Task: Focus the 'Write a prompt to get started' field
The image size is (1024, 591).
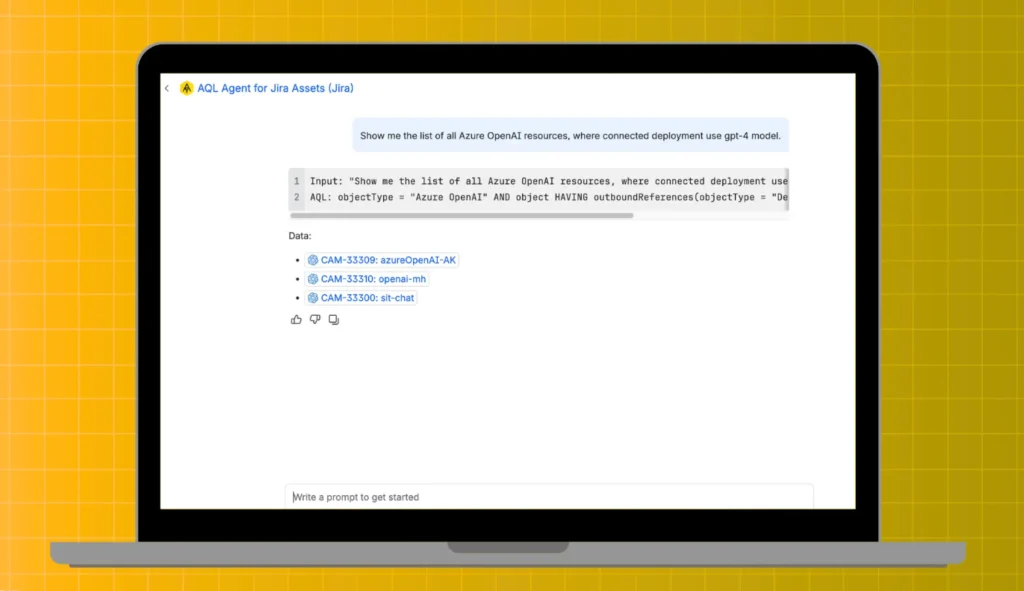Action: click(x=549, y=497)
